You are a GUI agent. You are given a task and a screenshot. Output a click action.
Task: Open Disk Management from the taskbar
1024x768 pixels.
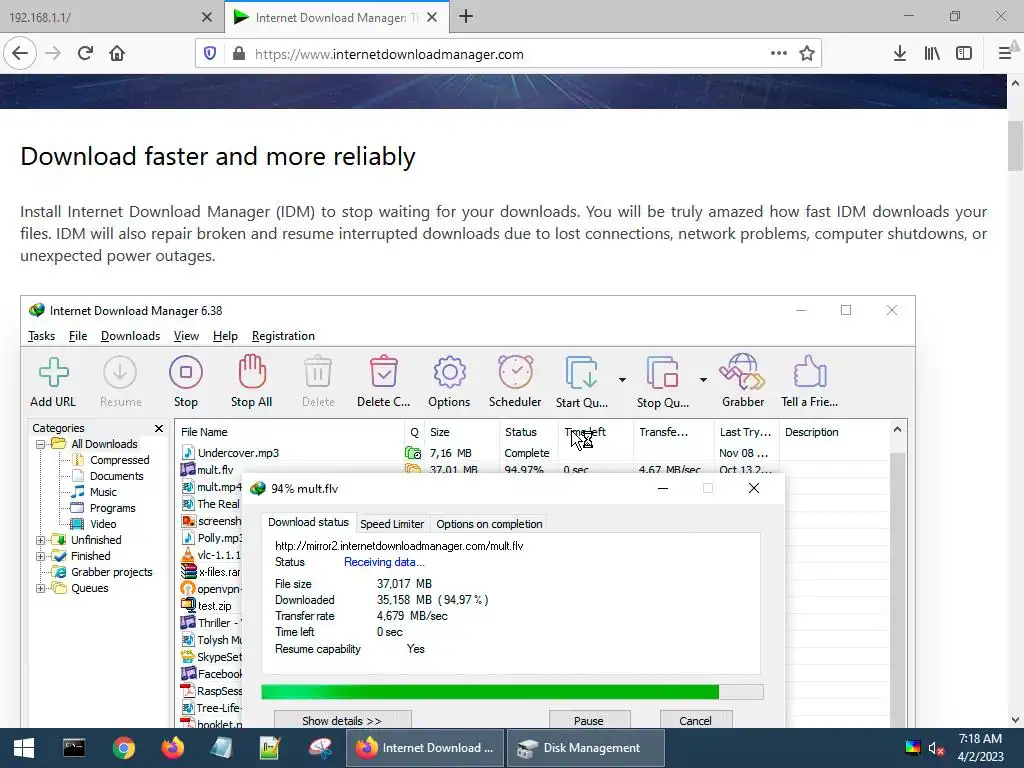(x=586, y=748)
